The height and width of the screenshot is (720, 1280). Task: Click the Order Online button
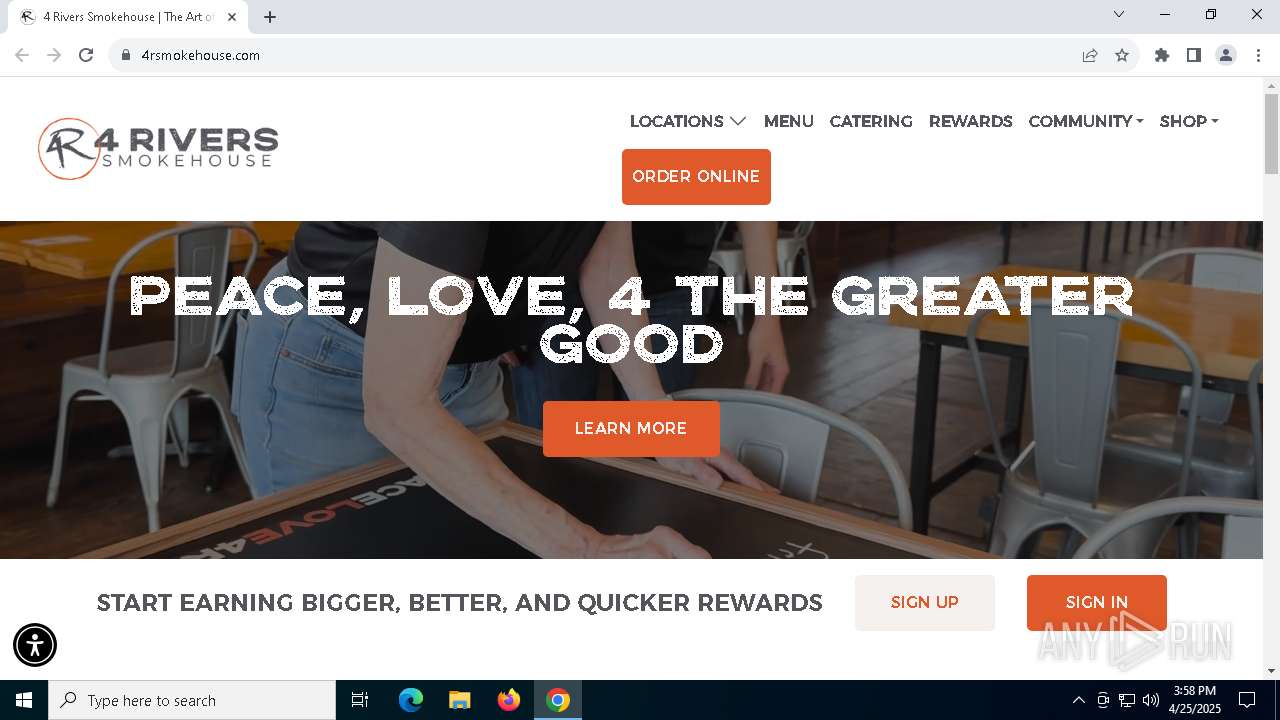click(696, 177)
